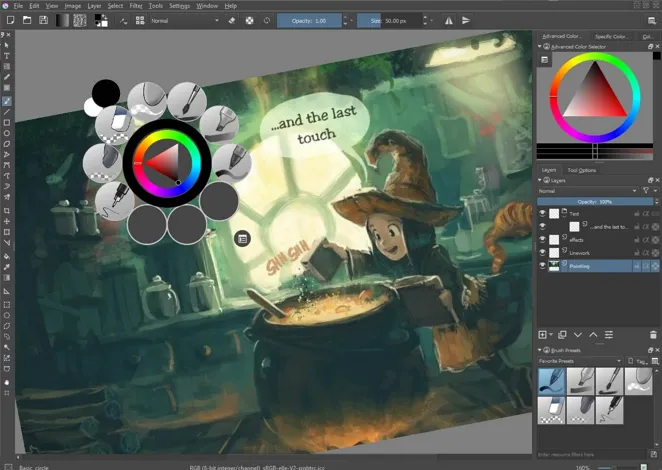Toggle visibility of the effects layer
Image resolution: width=662 pixels, height=470 pixels.
tap(543, 240)
